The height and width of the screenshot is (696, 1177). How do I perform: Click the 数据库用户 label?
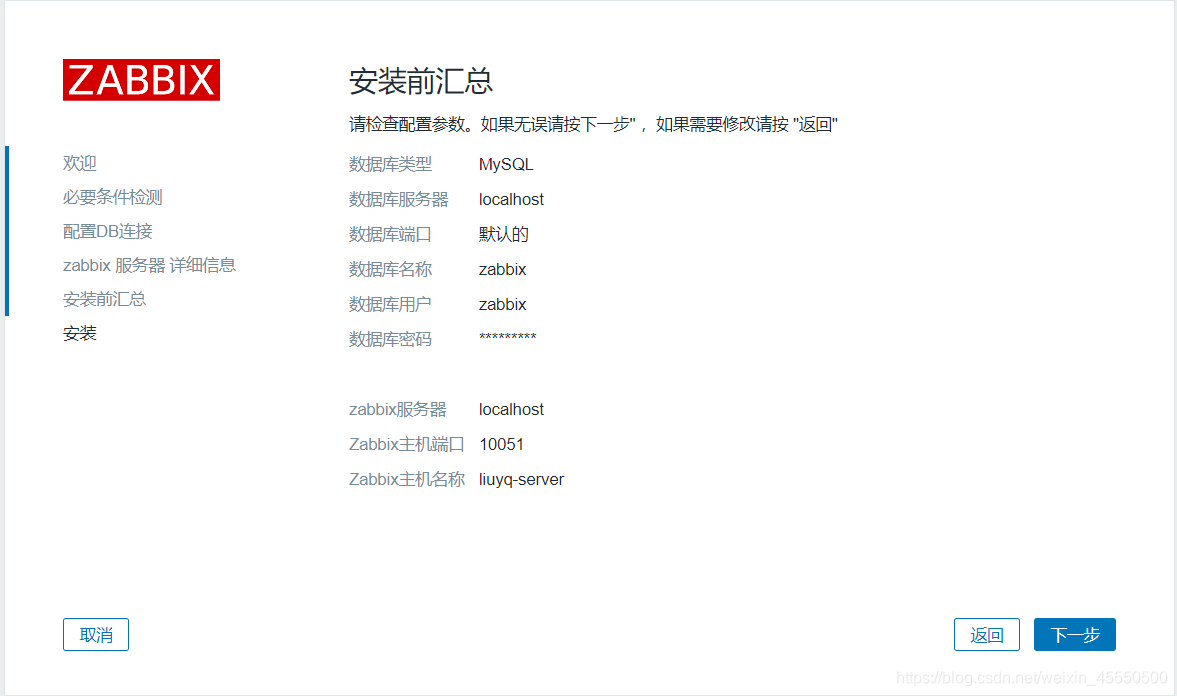click(390, 304)
